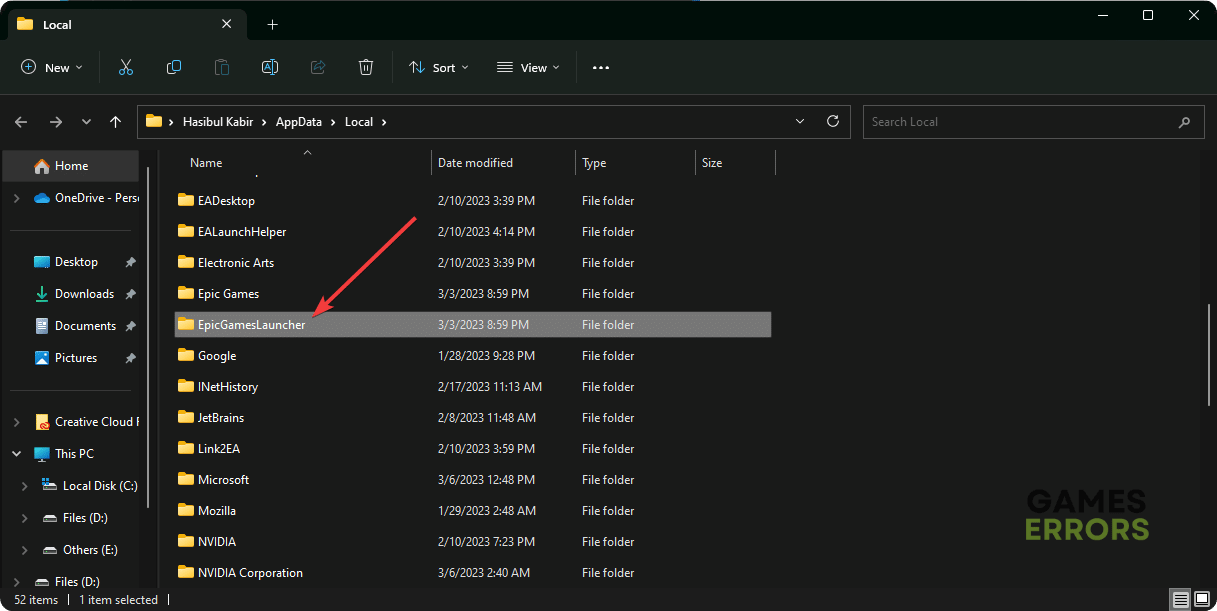The height and width of the screenshot is (611, 1217).
Task: Click the Cut scissors icon
Action: click(126, 67)
